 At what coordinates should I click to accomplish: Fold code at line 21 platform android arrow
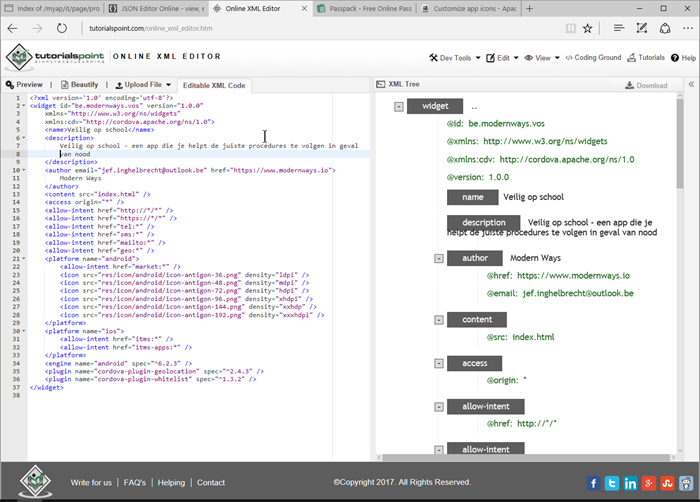click(x=24, y=259)
